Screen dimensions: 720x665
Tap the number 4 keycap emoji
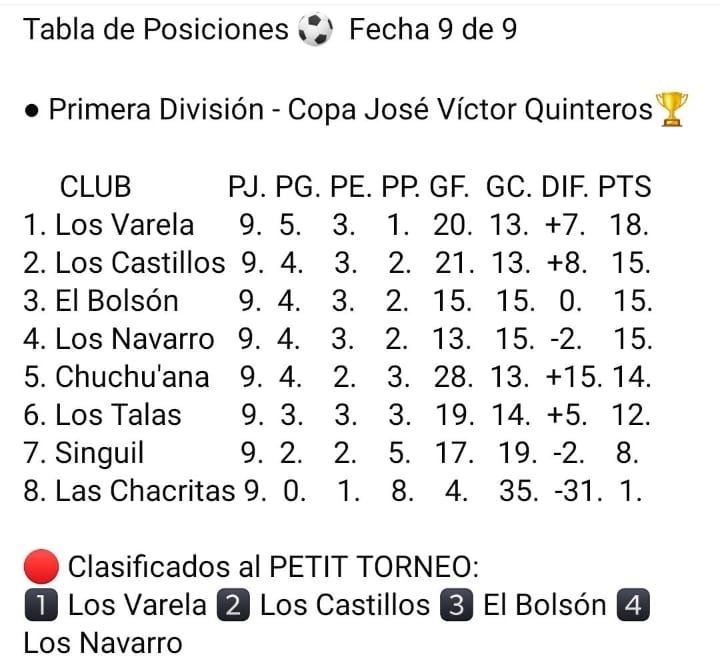[x=633, y=605]
